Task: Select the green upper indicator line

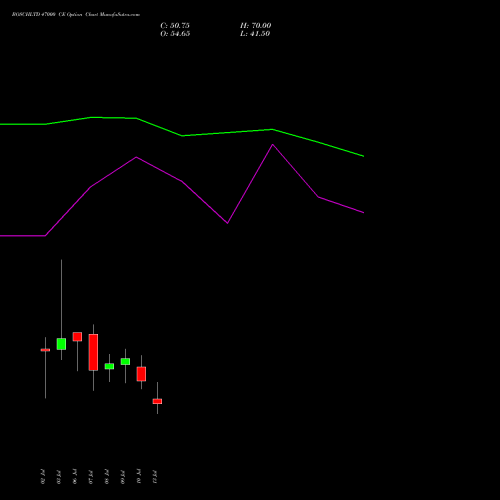Action: pyautogui.click(x=182, y=135)
